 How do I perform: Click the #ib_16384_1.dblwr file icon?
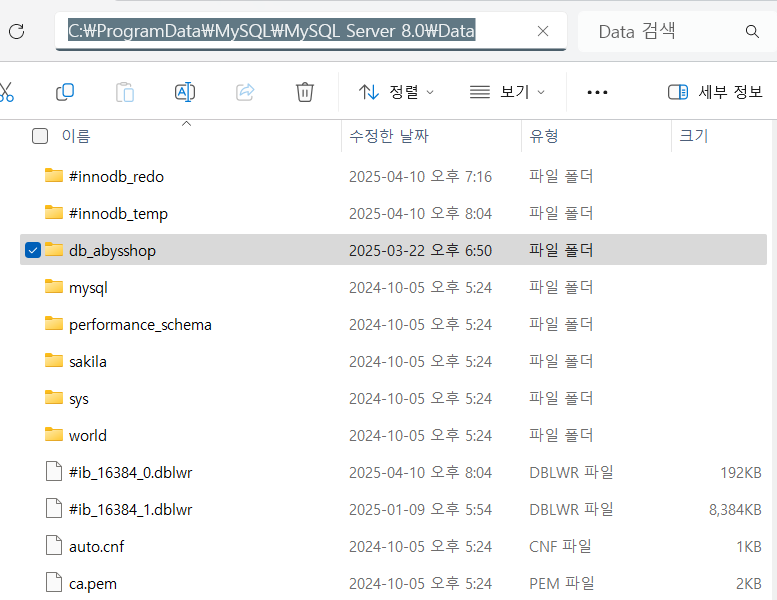point(54,509)
